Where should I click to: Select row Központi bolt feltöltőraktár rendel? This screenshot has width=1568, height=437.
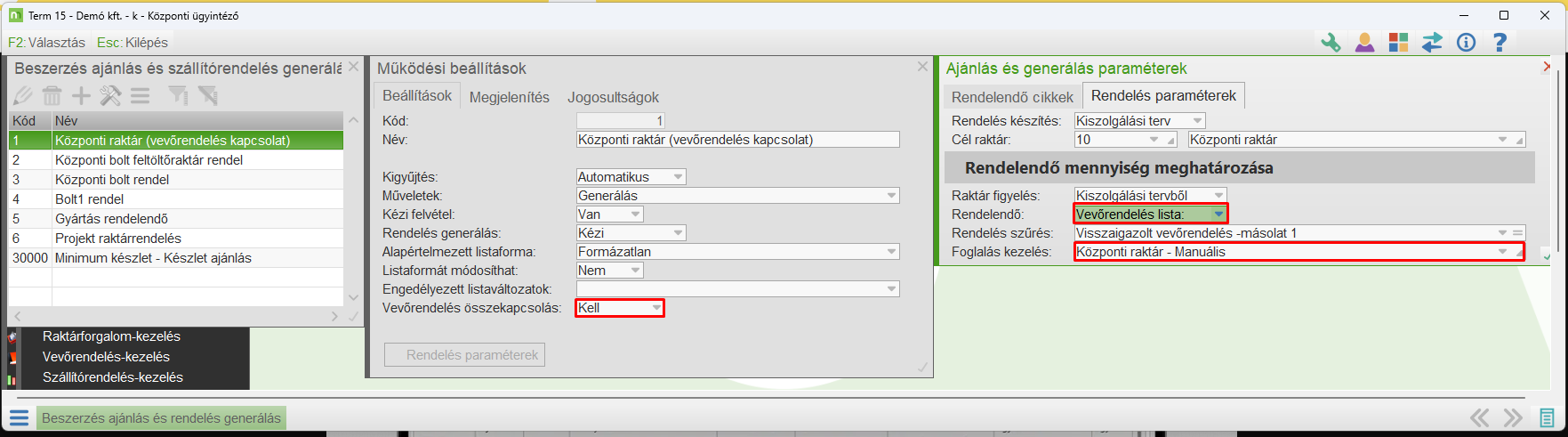[x=176, y=160]
